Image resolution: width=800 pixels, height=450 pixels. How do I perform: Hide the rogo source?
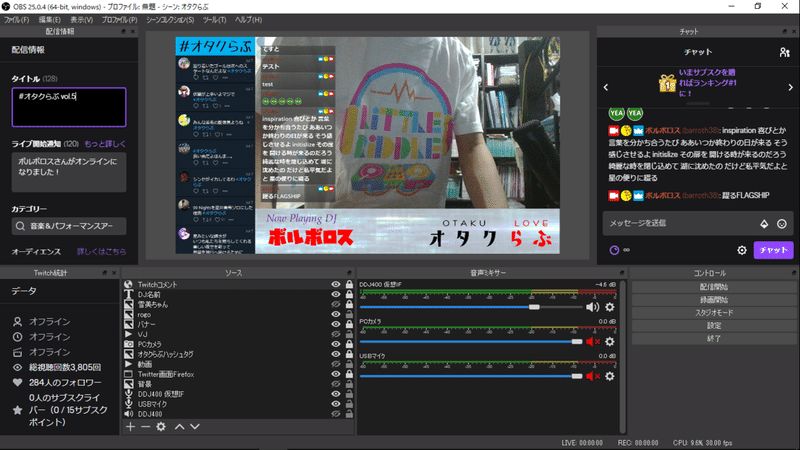pyautogui.click(x=336, y=314)
